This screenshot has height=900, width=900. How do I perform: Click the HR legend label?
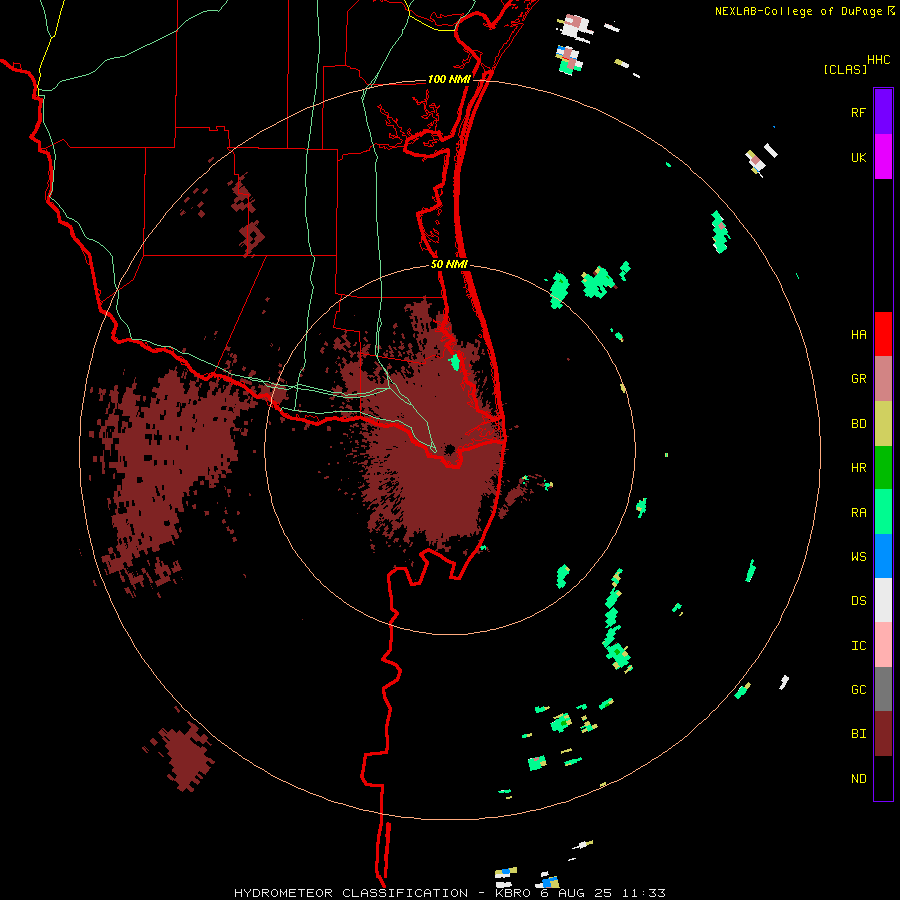pyautogui.click(x=858, y=468)
